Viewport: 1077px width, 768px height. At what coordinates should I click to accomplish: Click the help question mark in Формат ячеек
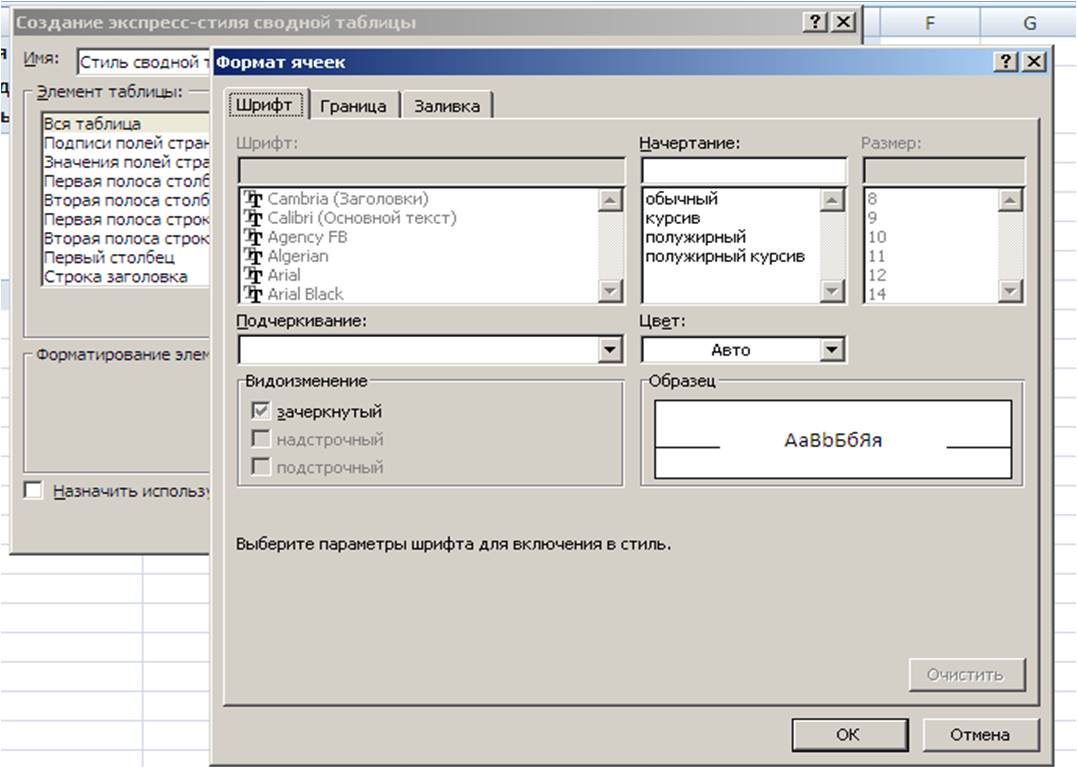tap(1006, 62)
